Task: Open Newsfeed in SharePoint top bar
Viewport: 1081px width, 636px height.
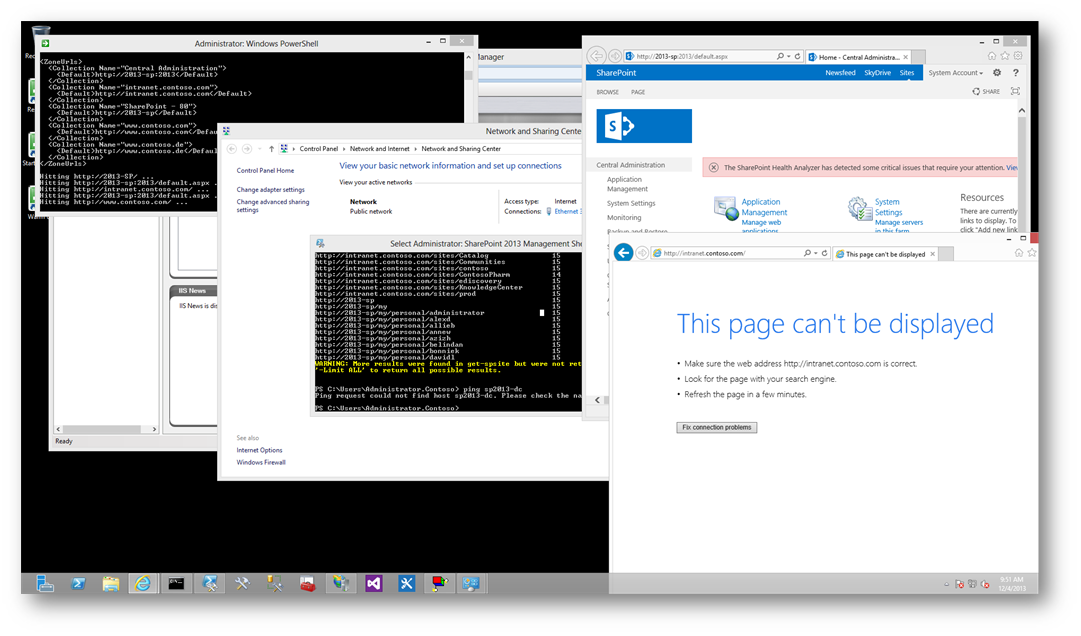Action: click(840, 72)
